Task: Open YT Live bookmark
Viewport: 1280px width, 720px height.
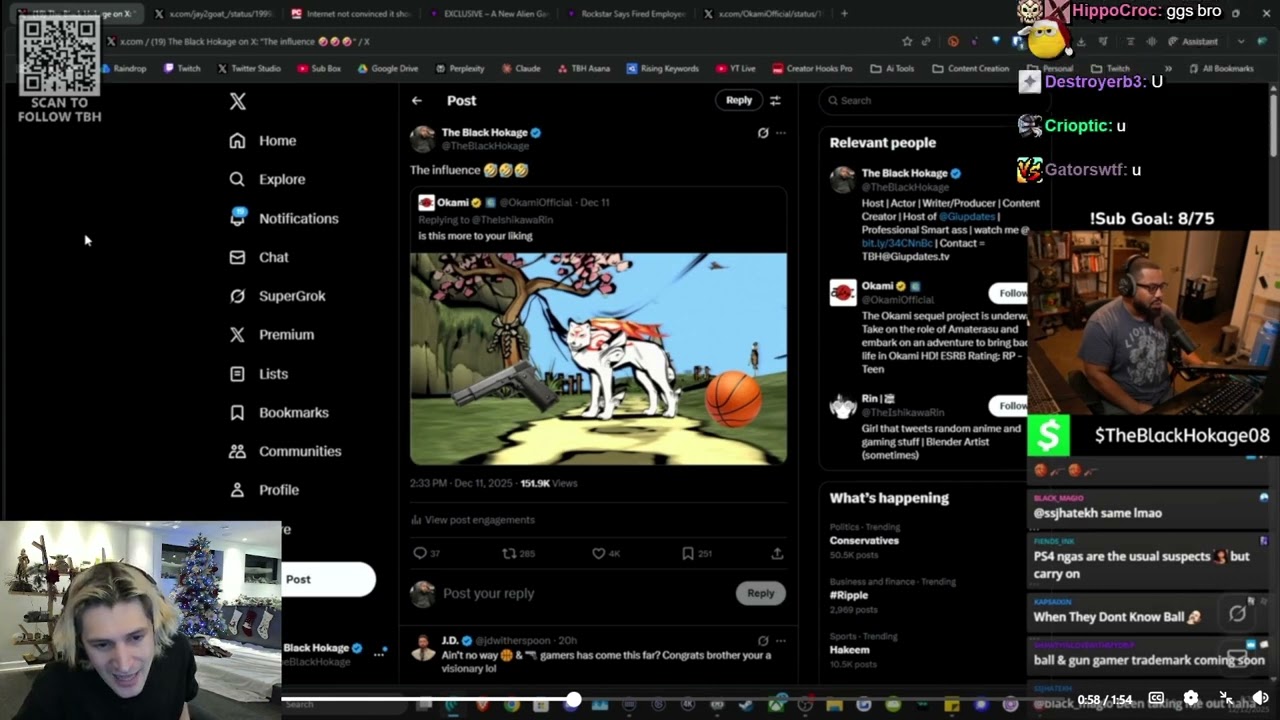Action: pyautogui.click(x=735, y=69)
